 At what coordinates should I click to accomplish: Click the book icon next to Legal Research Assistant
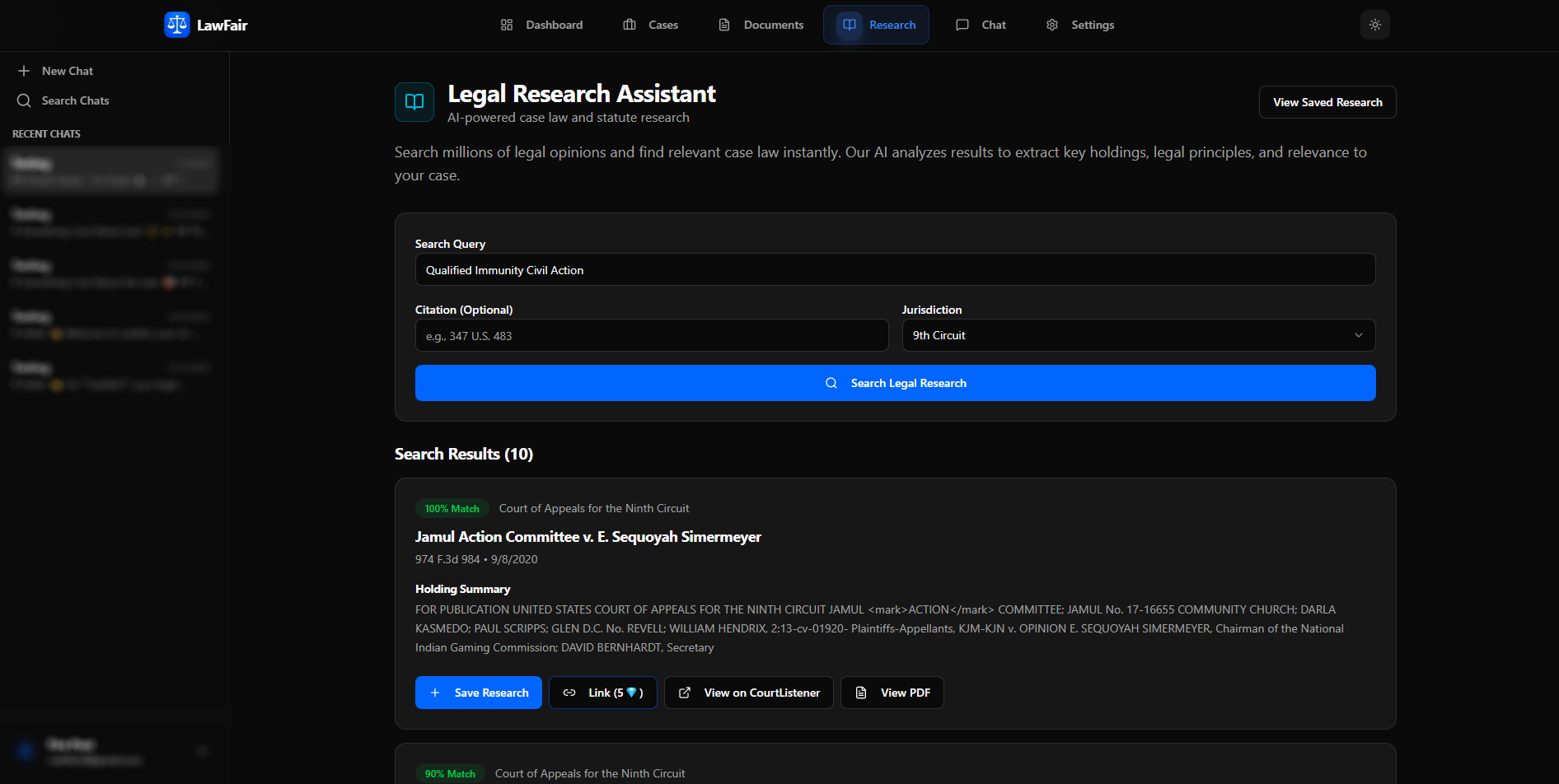click(x=414, y=102)
